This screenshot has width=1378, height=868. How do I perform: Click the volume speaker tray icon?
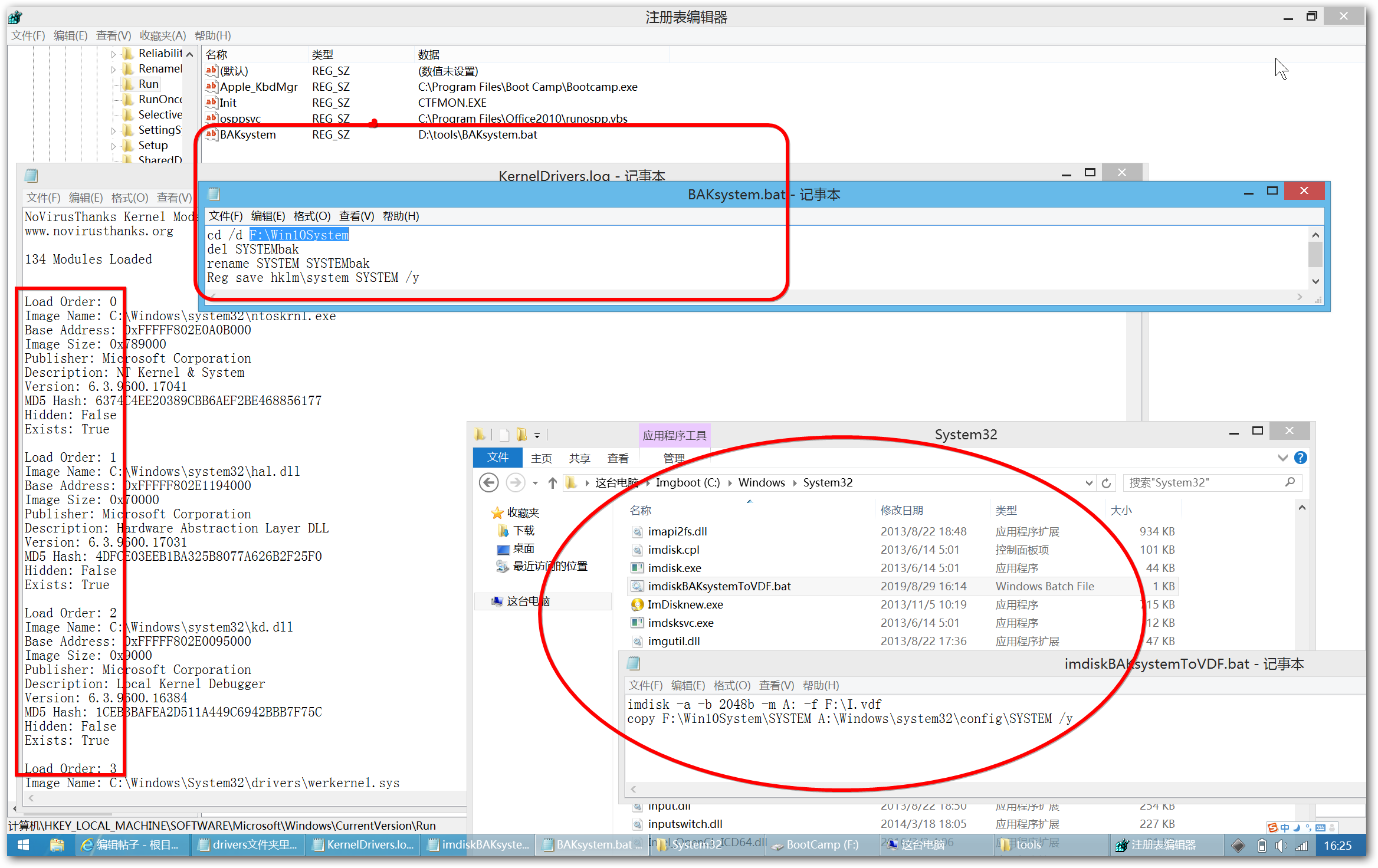pos(1280,846)
